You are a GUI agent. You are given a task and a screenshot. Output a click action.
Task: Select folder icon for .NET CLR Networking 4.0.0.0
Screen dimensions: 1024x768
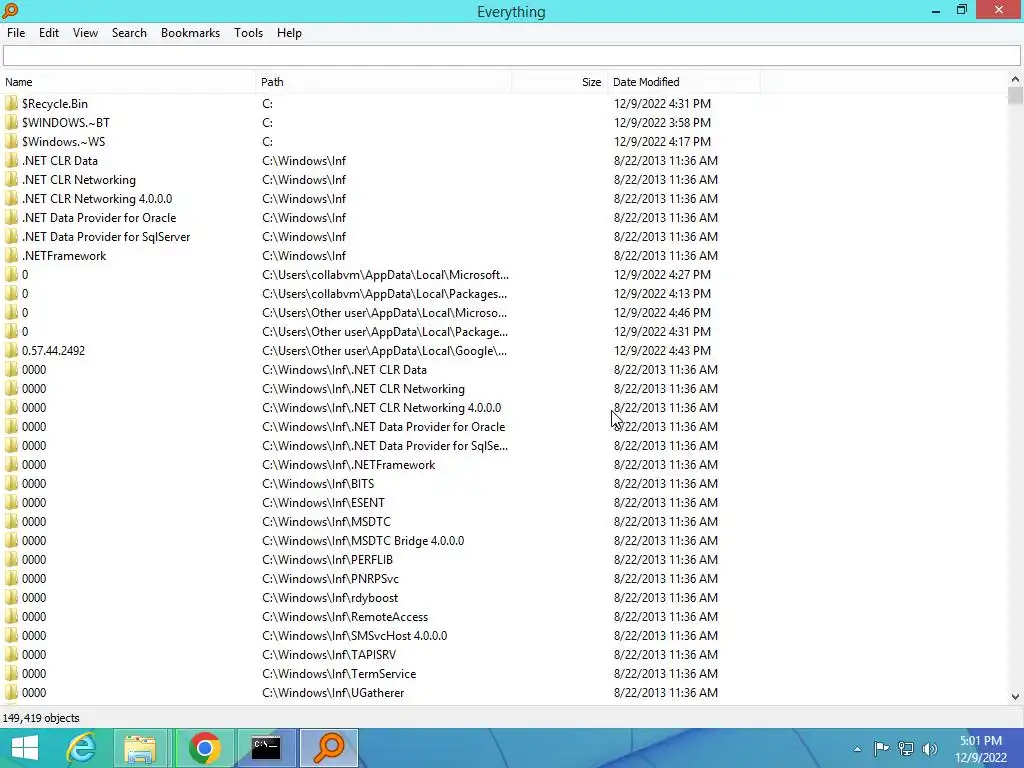(11, 198)
